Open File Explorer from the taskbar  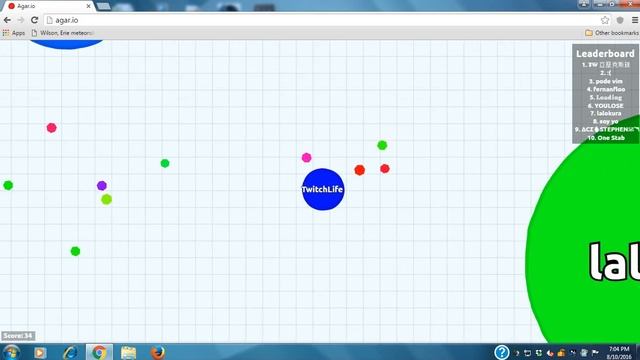click(128, 352)
